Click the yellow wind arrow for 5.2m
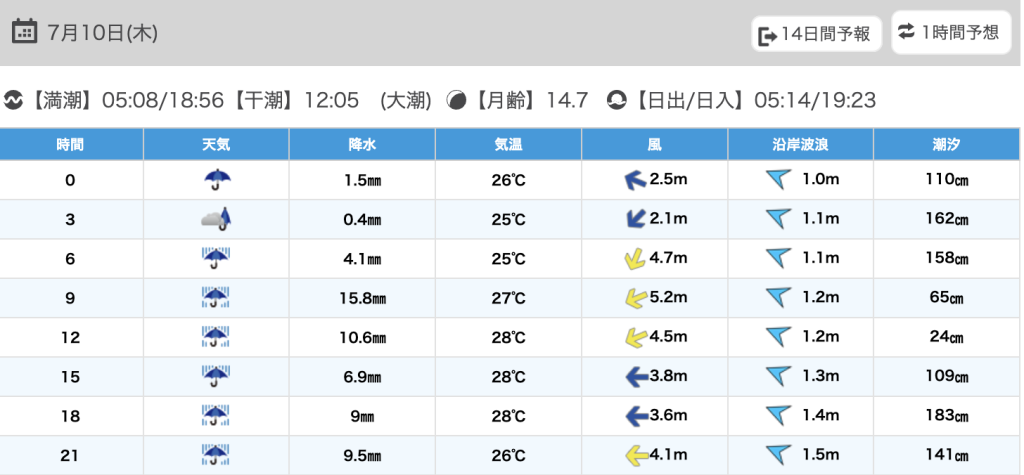Screen dimensions: 1024x475 click(634, 298)
